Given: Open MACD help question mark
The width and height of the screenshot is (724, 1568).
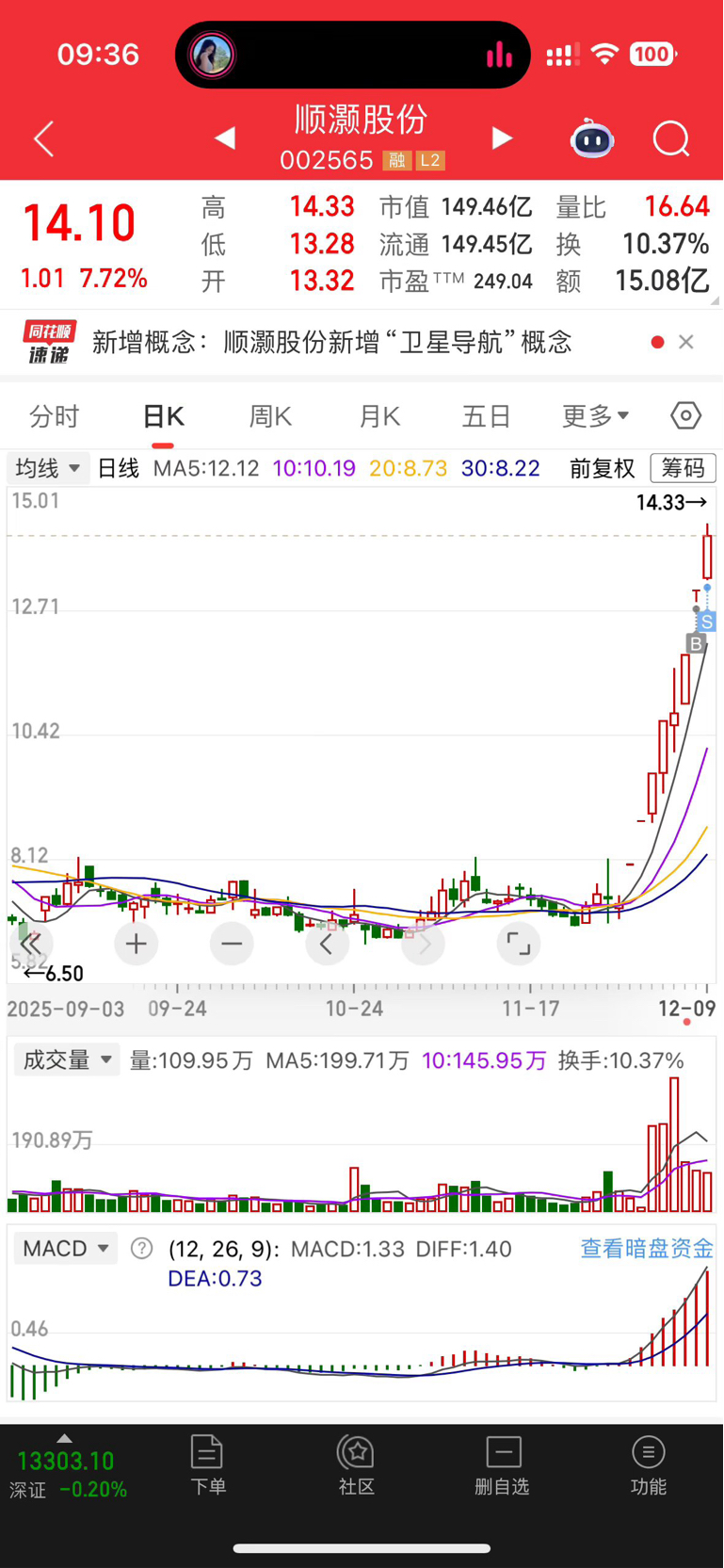Looking at the screenshot, I should coord(141,1249).
